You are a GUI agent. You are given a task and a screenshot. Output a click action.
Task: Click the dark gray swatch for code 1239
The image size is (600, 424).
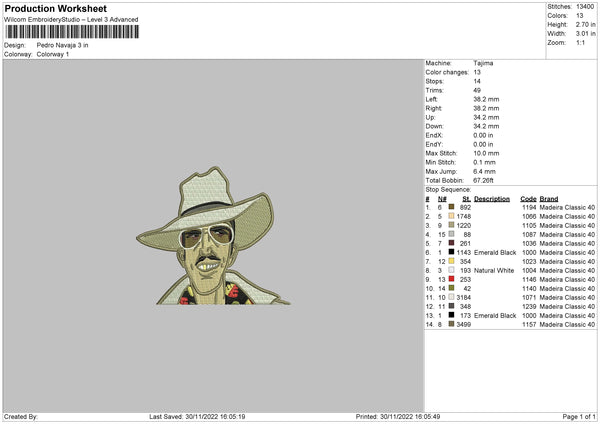(x=452, y=306)
